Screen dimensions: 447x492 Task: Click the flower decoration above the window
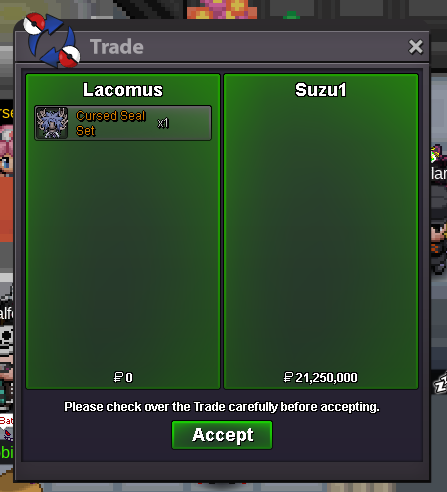pos(222,8)
